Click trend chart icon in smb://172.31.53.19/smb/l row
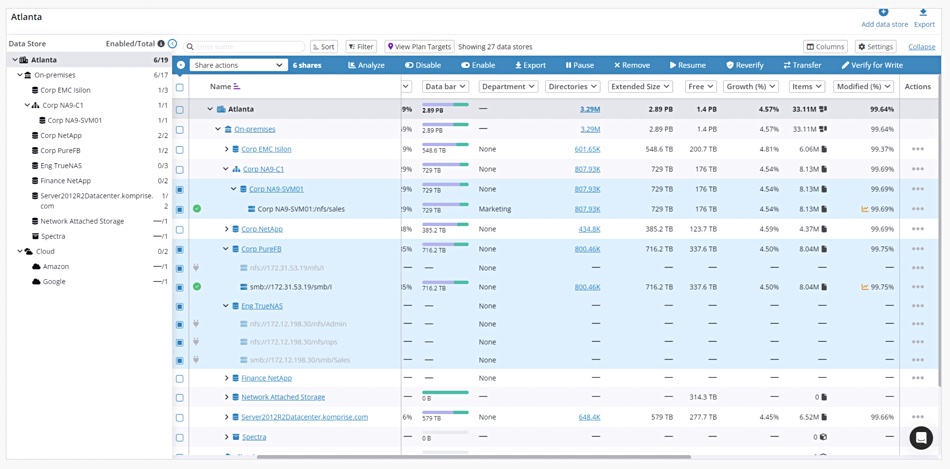Image resolution: width=950 pixels, height=469 pixels. [x=865, y=287]
